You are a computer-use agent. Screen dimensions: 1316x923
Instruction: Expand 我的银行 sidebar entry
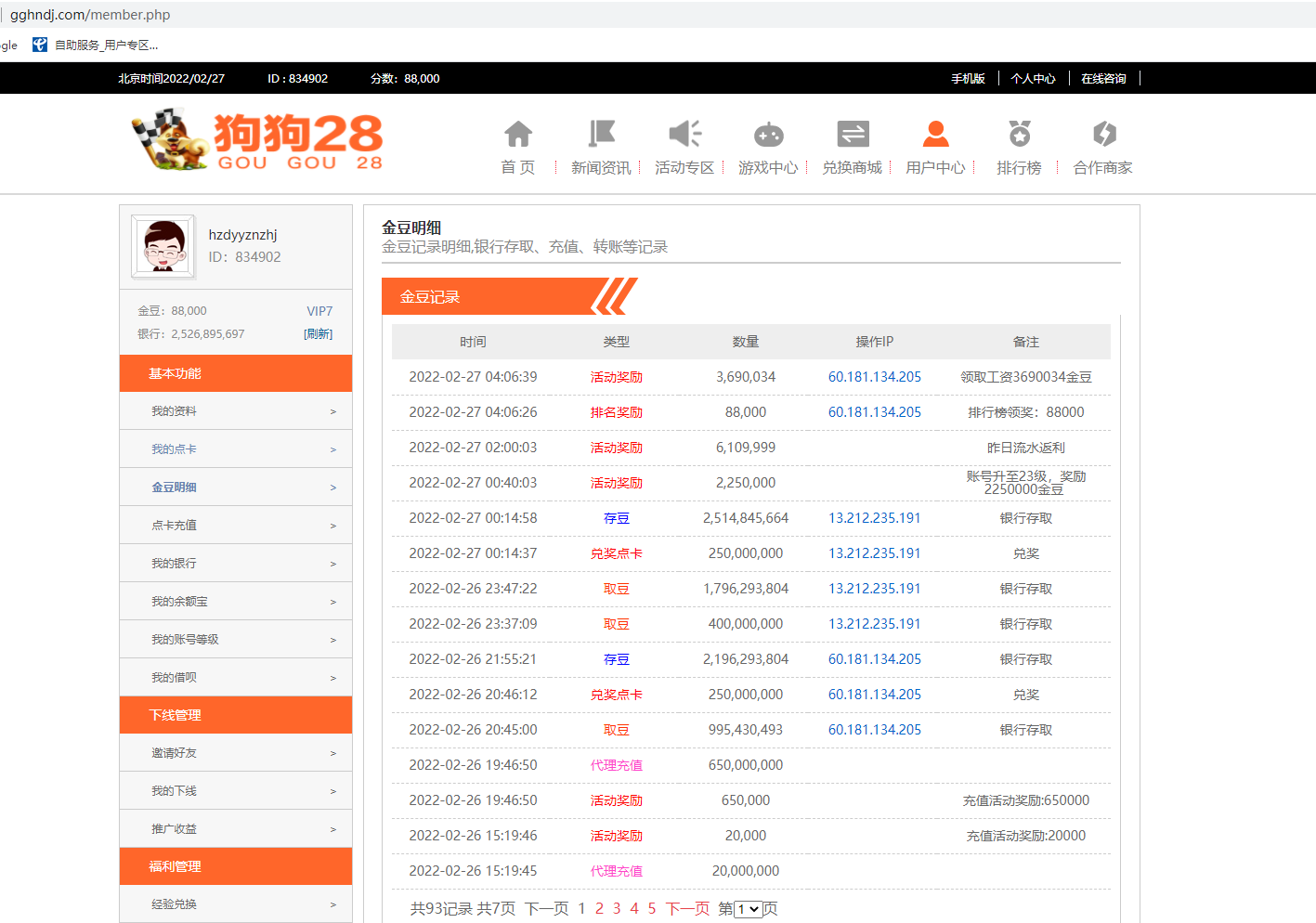click(236, 564)
